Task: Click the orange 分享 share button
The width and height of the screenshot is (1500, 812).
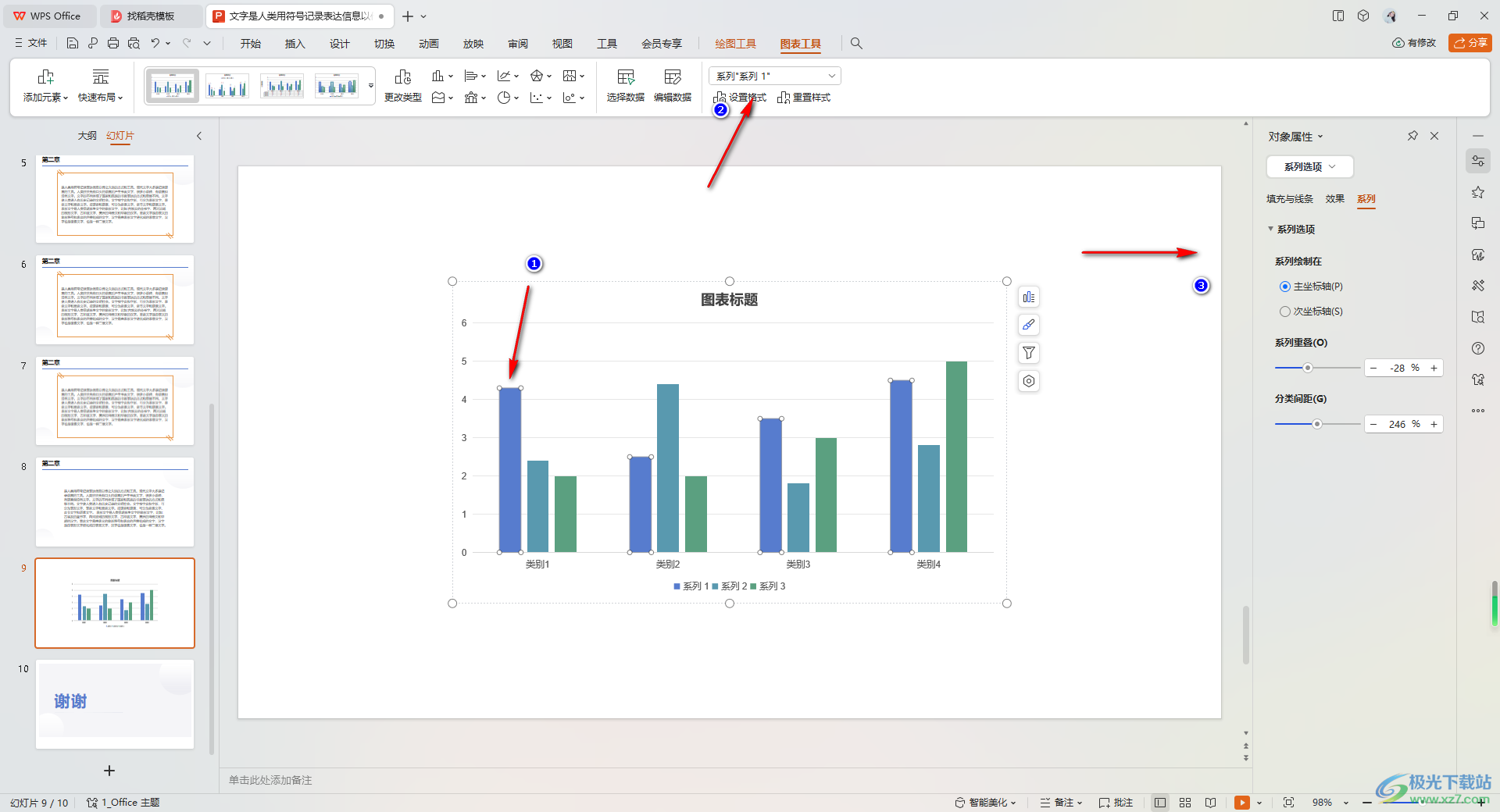Action: pos(1470,43)
